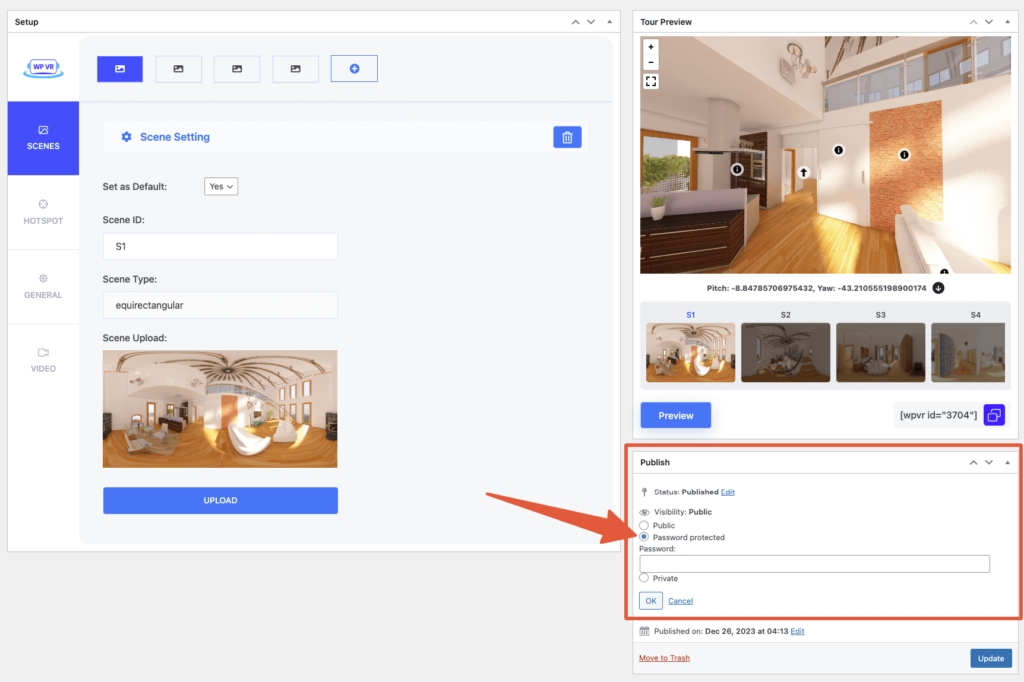
Task: Click the WP VR logo
Action: tap(43, 68)
